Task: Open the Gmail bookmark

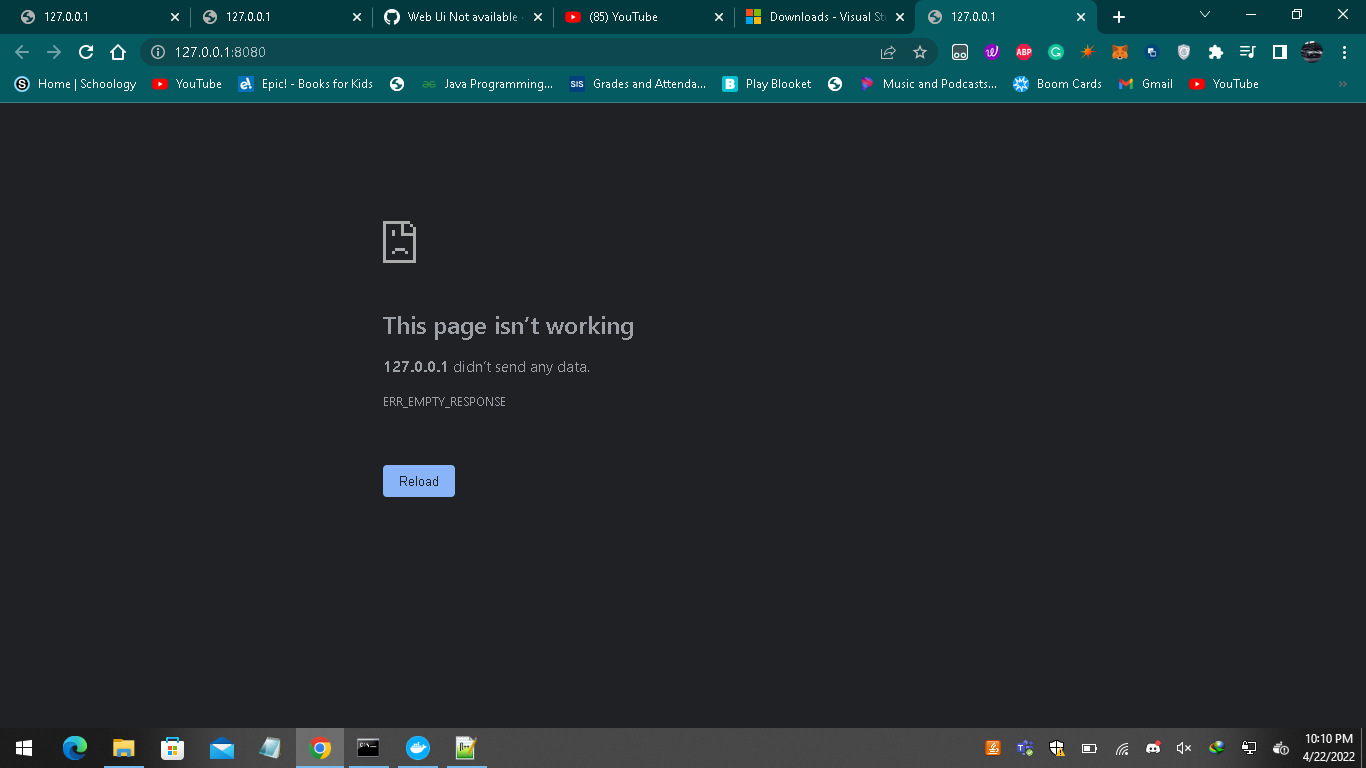Action: point(1145,84)
